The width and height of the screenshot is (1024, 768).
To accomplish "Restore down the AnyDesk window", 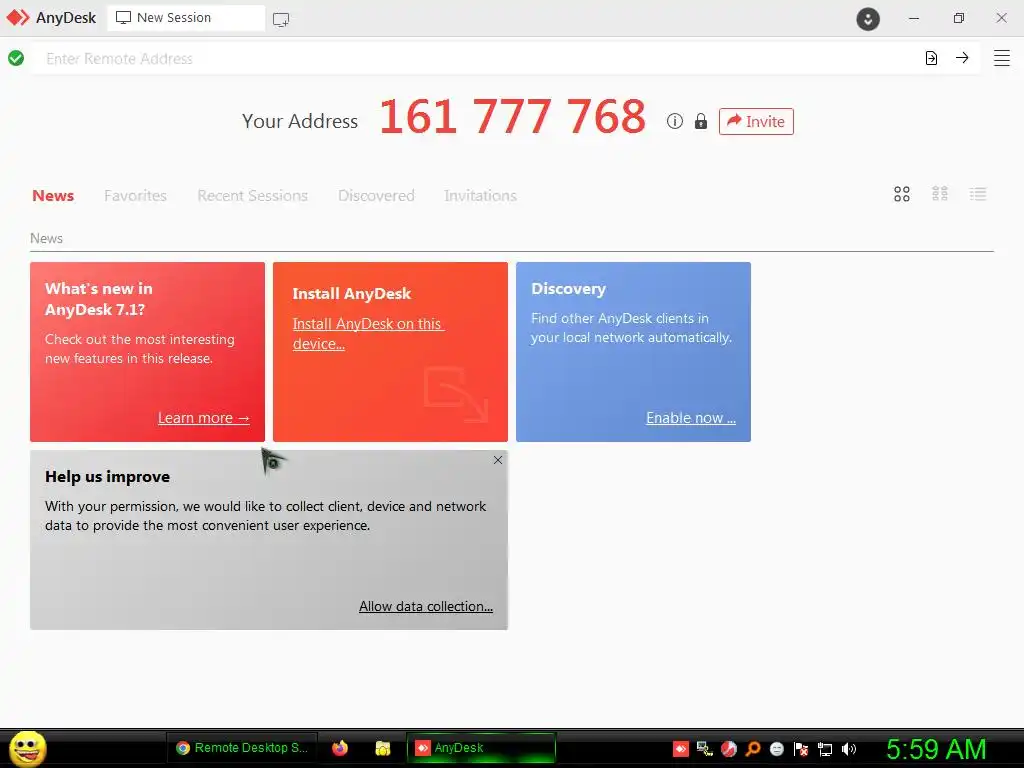I will tap(958, 18).
